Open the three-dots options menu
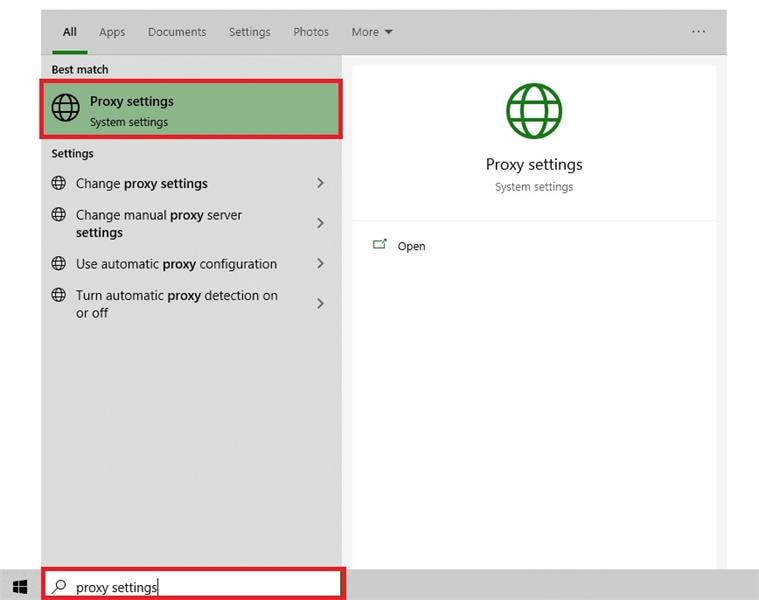 click(698, 32)
